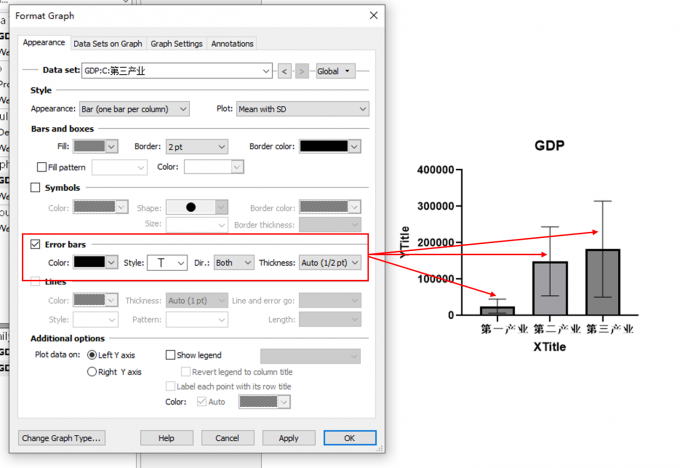Select the GDP chart title text
Screen dimensions: 680x468
[x=549, y=146]
